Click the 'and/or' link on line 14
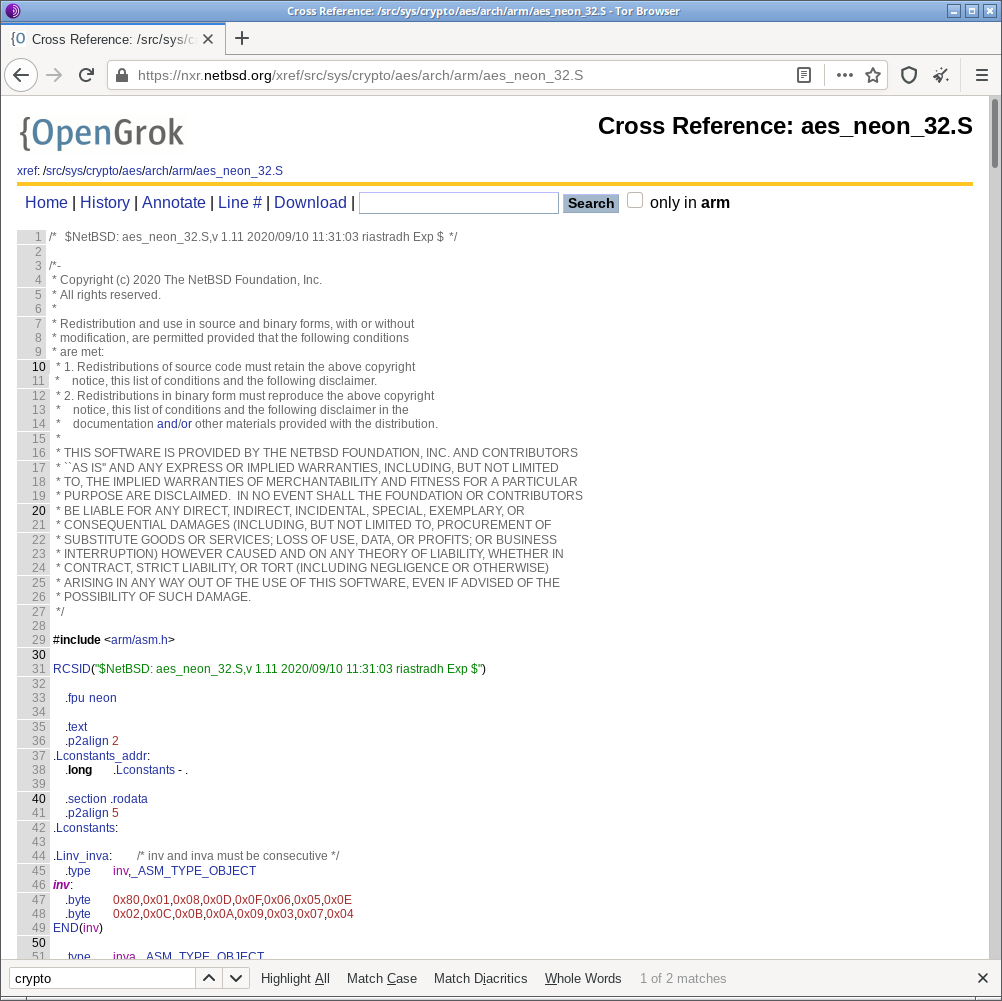The image size is (1002, 1001). click(x=174, y=424)
